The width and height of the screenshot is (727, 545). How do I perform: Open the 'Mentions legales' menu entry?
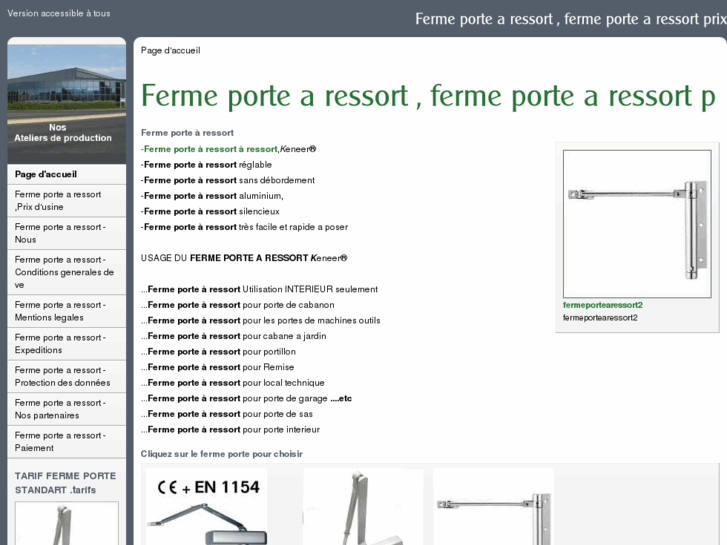(67, 311)
